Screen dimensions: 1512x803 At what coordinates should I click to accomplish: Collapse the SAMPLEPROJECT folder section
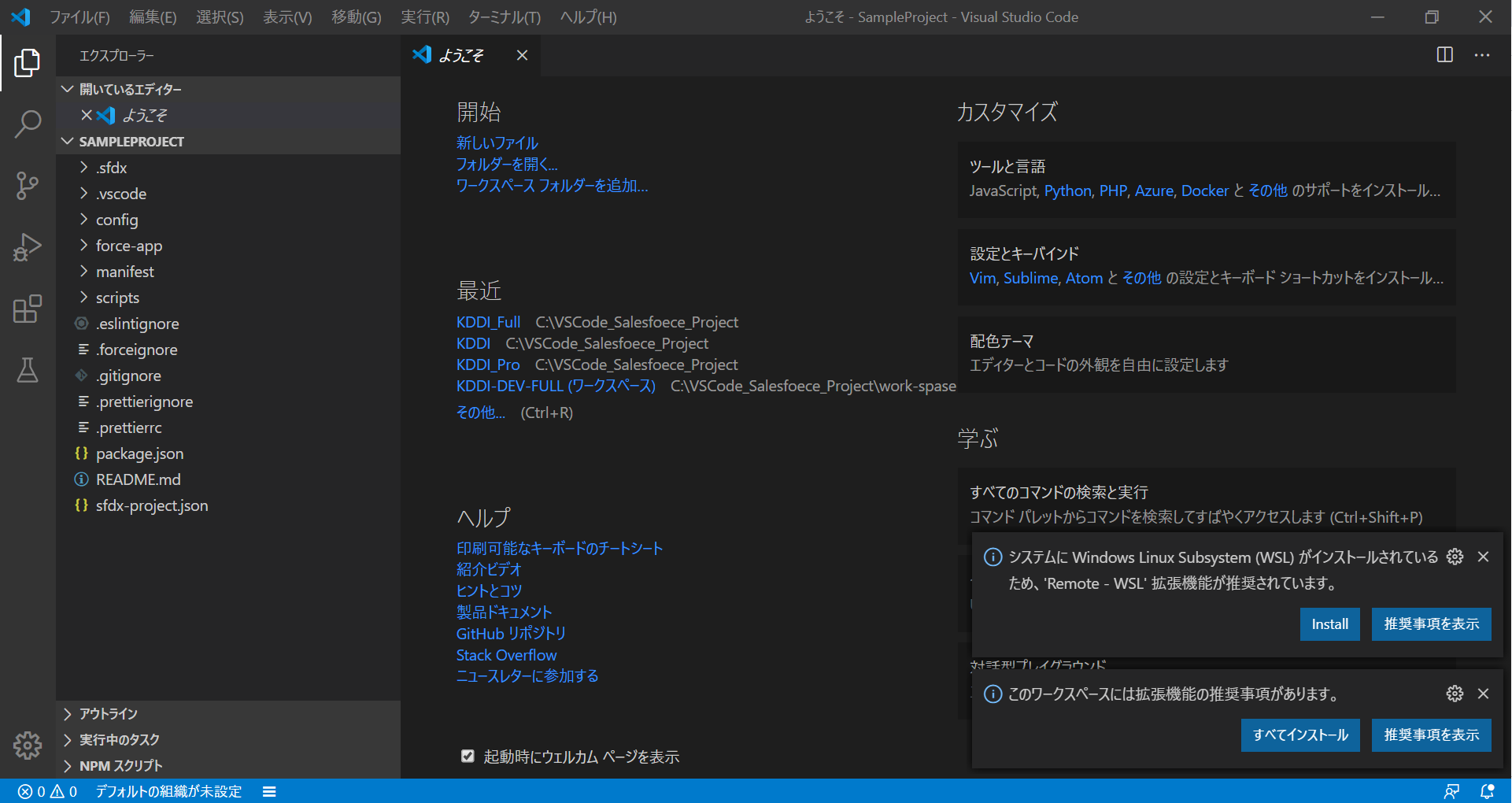point(228,142)
